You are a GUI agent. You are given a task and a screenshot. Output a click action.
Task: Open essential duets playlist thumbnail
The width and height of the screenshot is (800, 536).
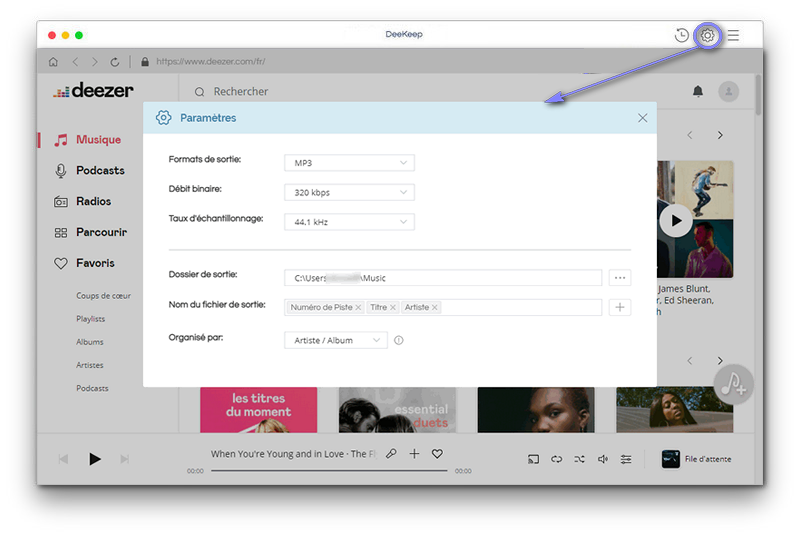click(397, 410)
